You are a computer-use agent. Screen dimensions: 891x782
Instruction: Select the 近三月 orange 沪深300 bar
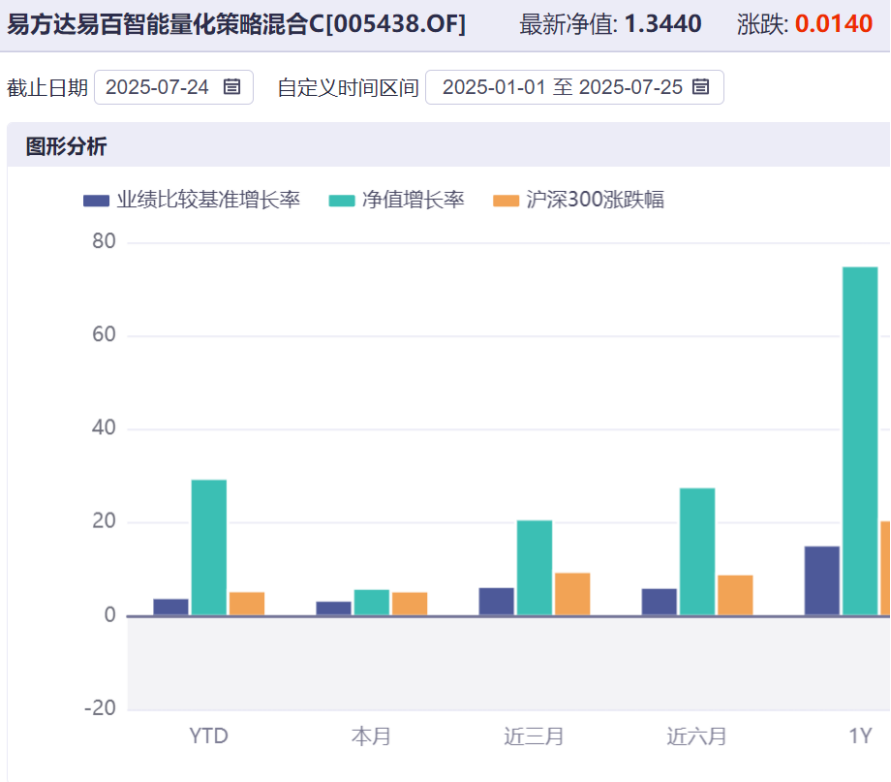[x=573, y=594]
